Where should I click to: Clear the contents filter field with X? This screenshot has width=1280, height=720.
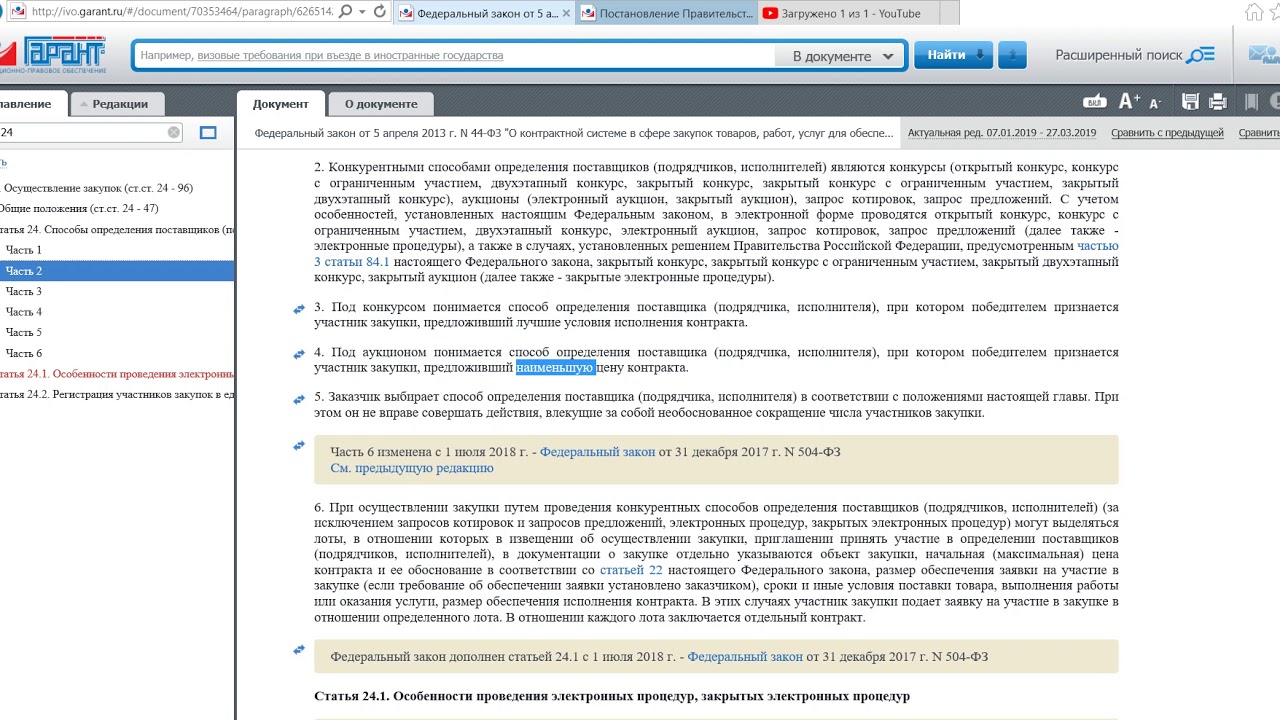(174, 132)
